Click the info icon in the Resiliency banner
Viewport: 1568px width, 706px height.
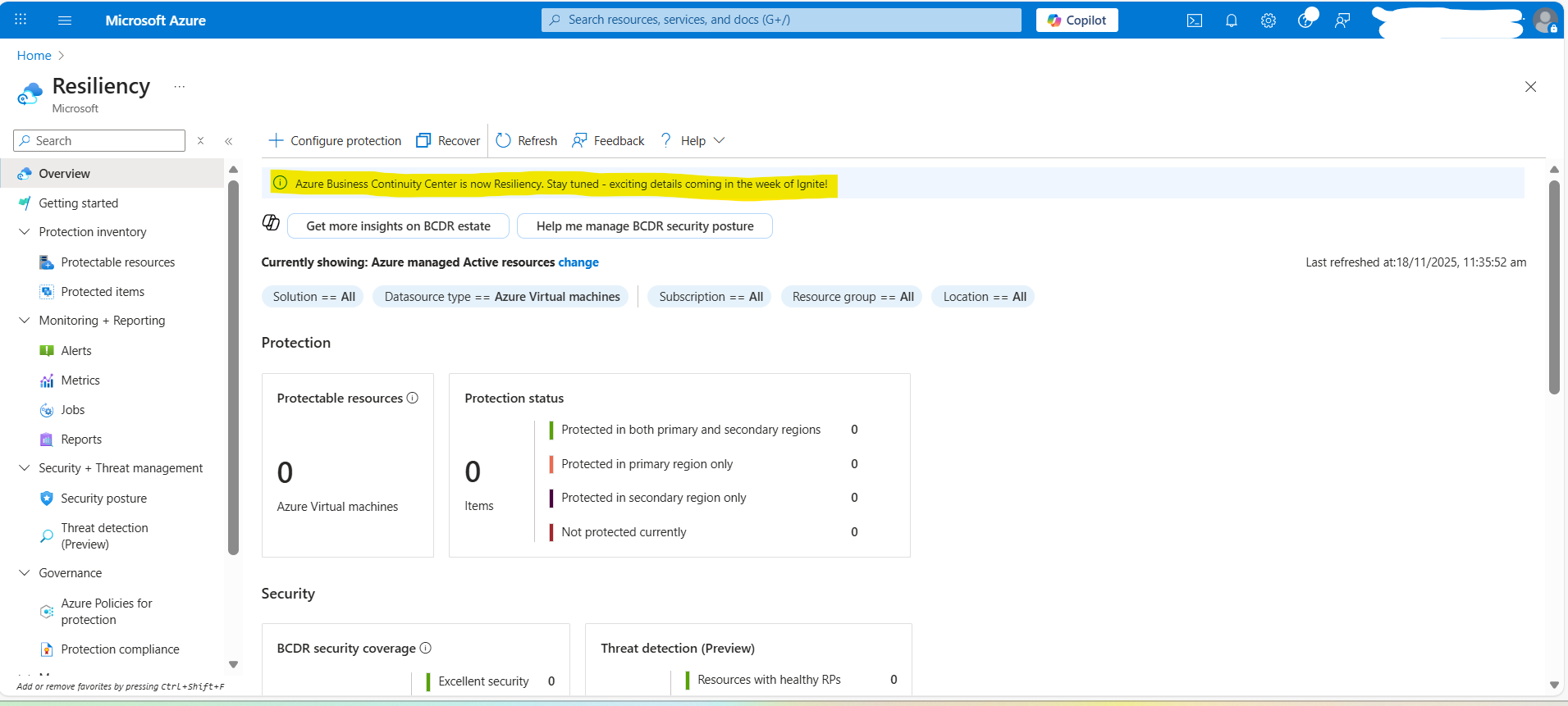(x=280, y=183)
